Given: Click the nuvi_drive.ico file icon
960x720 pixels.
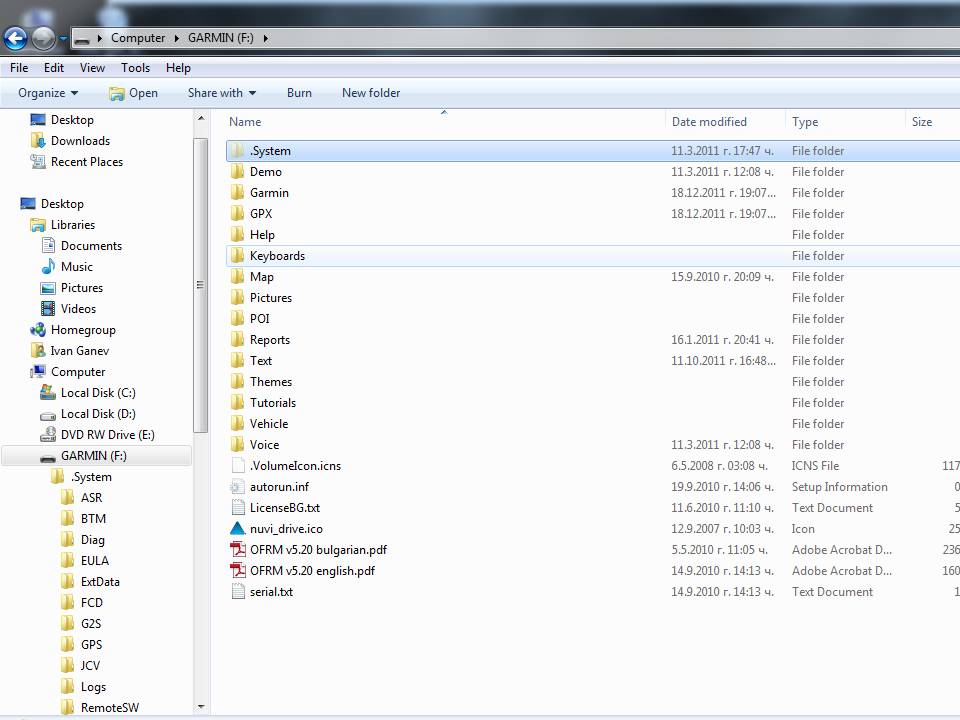Looking at the screenshot, I should [x=237, y=529].
